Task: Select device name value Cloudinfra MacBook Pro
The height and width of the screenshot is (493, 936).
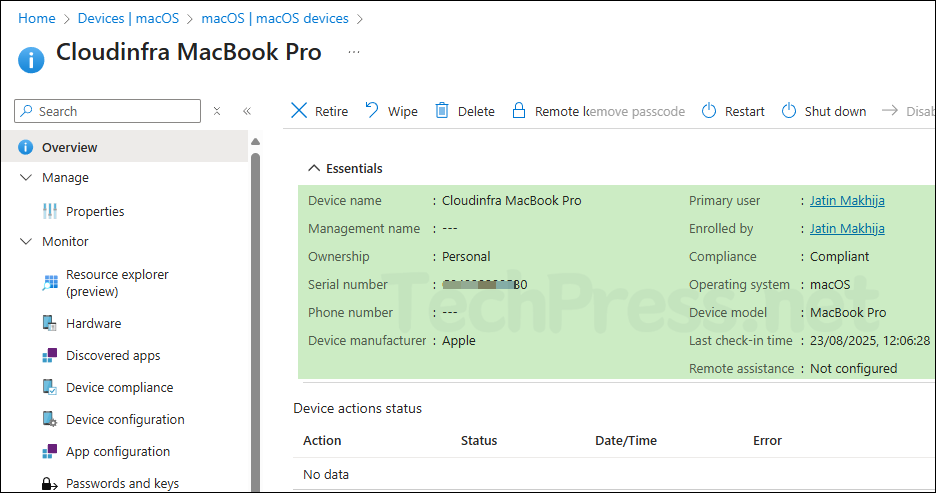Action: point(512,201)
